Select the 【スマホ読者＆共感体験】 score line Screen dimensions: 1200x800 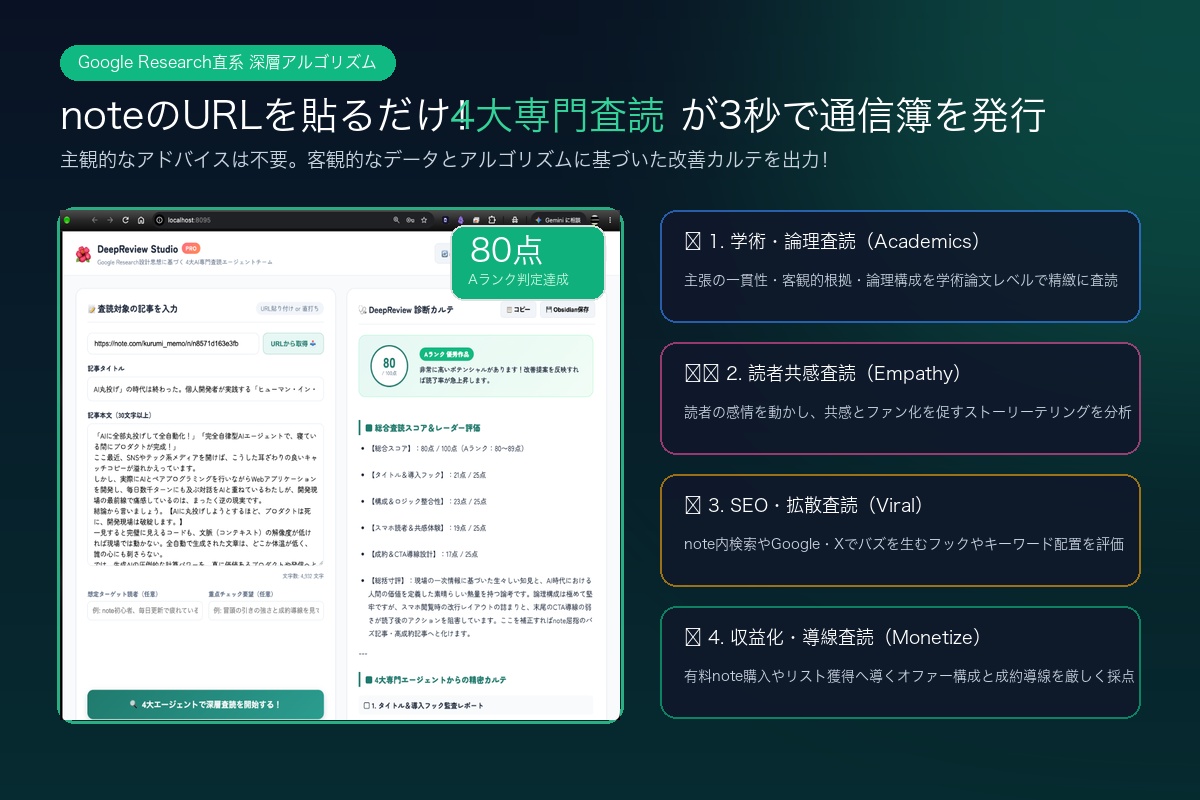pos(429,527)
